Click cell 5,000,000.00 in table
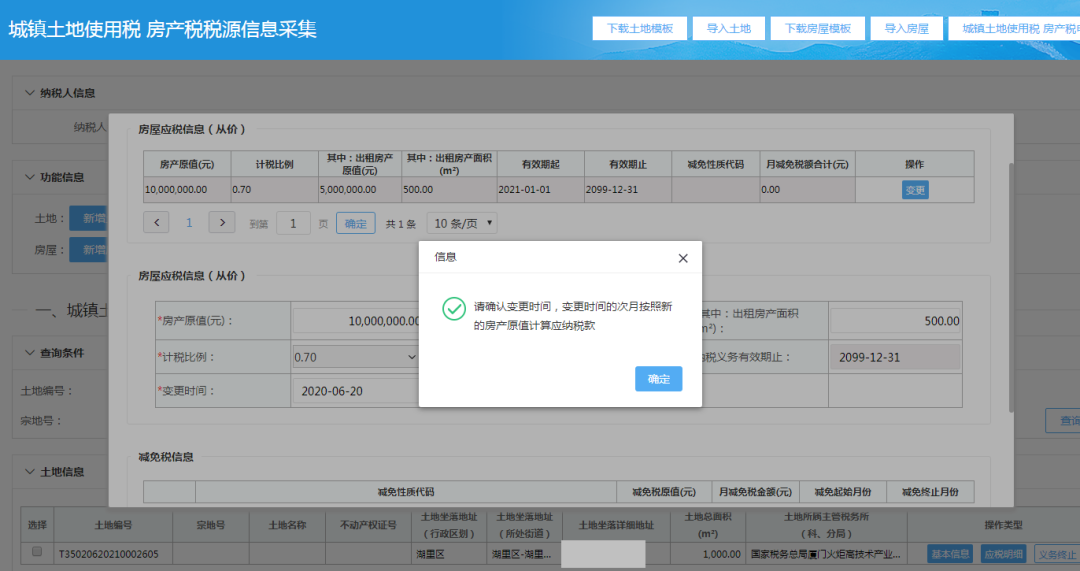 pyautogui.click(x=360, y=189)
